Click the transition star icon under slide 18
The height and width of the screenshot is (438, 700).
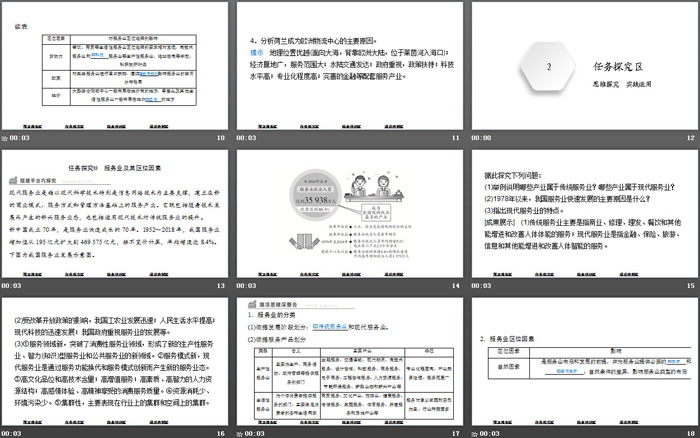point(475,434)
